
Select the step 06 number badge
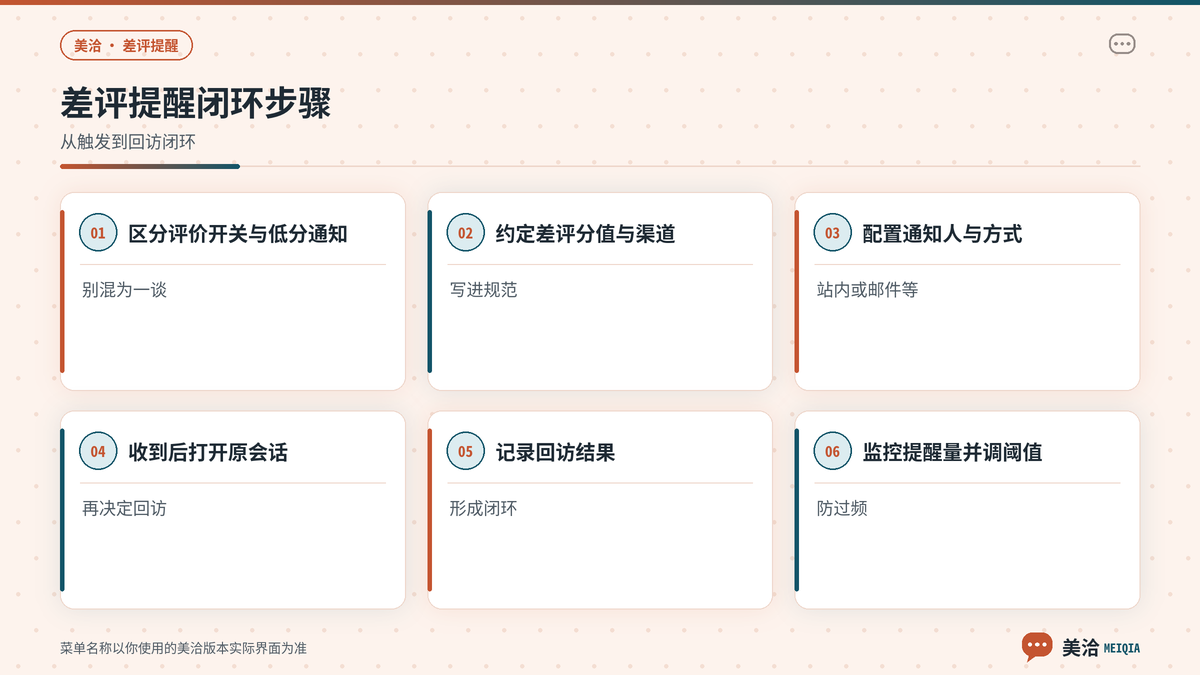(x=832, y=452)
